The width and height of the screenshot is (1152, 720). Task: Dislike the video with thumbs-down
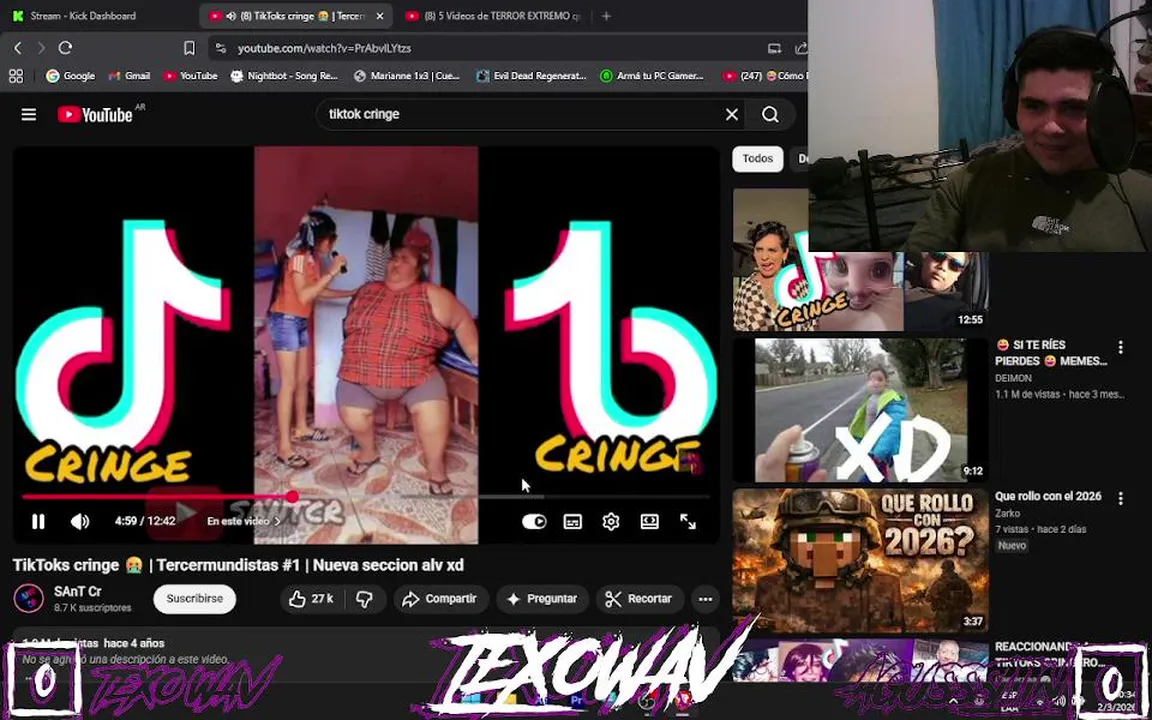pyautogui.click(x=364, y=599)
